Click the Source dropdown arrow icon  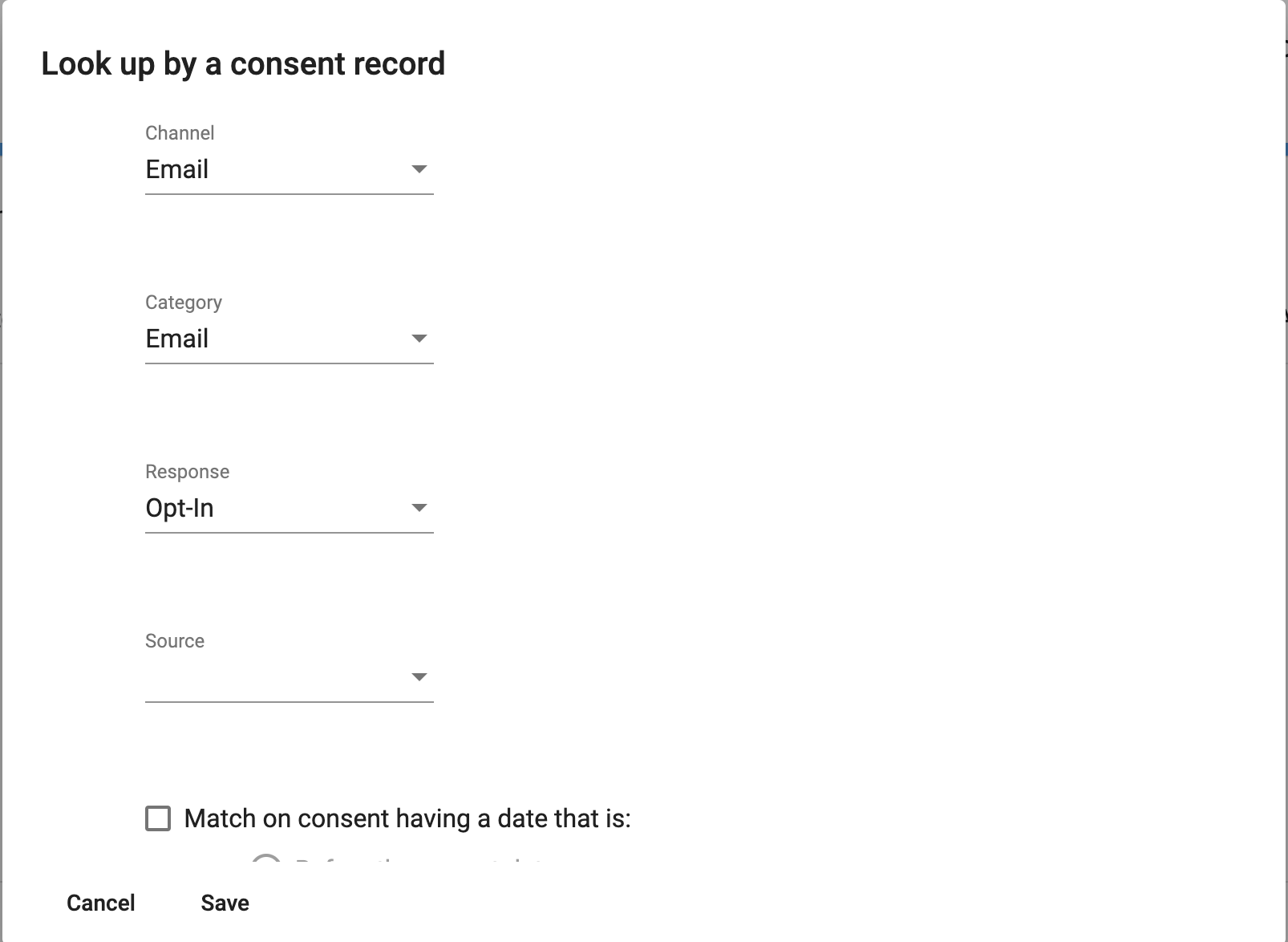click(x=419, y=677)
